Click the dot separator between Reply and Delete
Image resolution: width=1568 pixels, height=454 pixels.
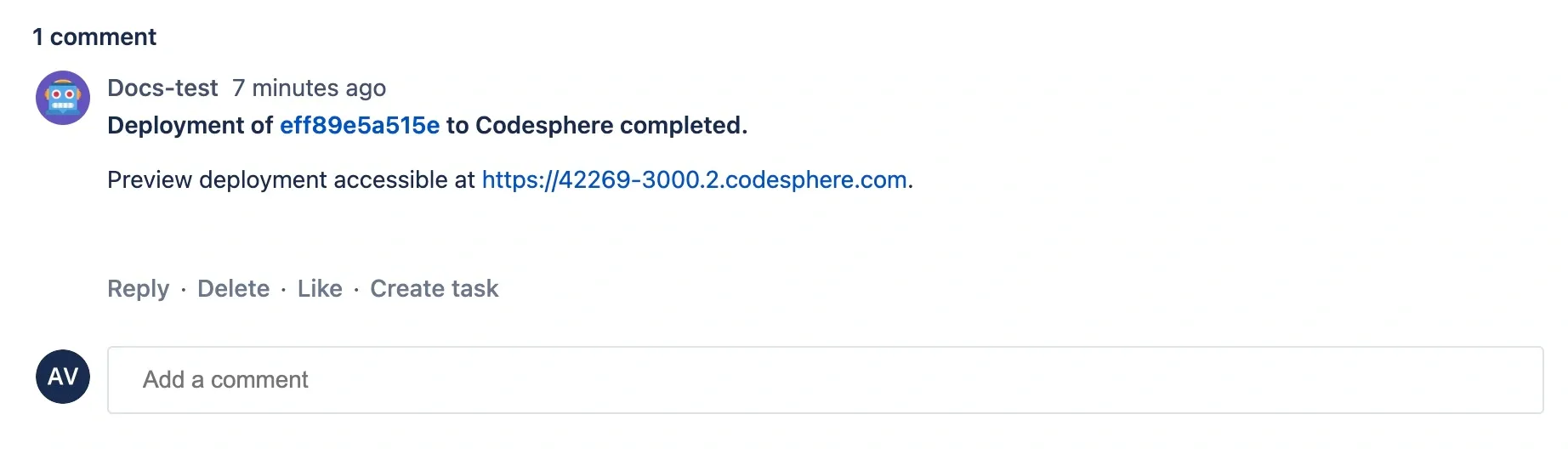(x=183, y=291)
